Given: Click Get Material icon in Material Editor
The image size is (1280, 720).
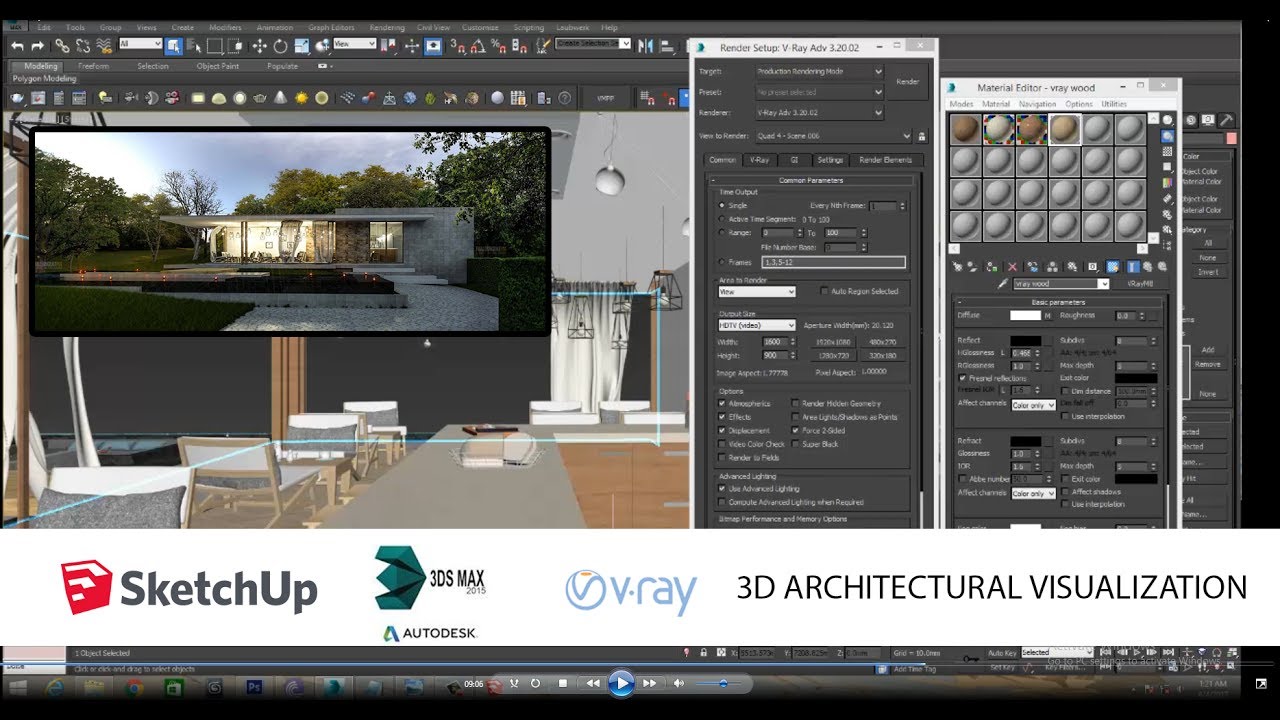Looking at the screenshot, I should (x=958, y=267).
